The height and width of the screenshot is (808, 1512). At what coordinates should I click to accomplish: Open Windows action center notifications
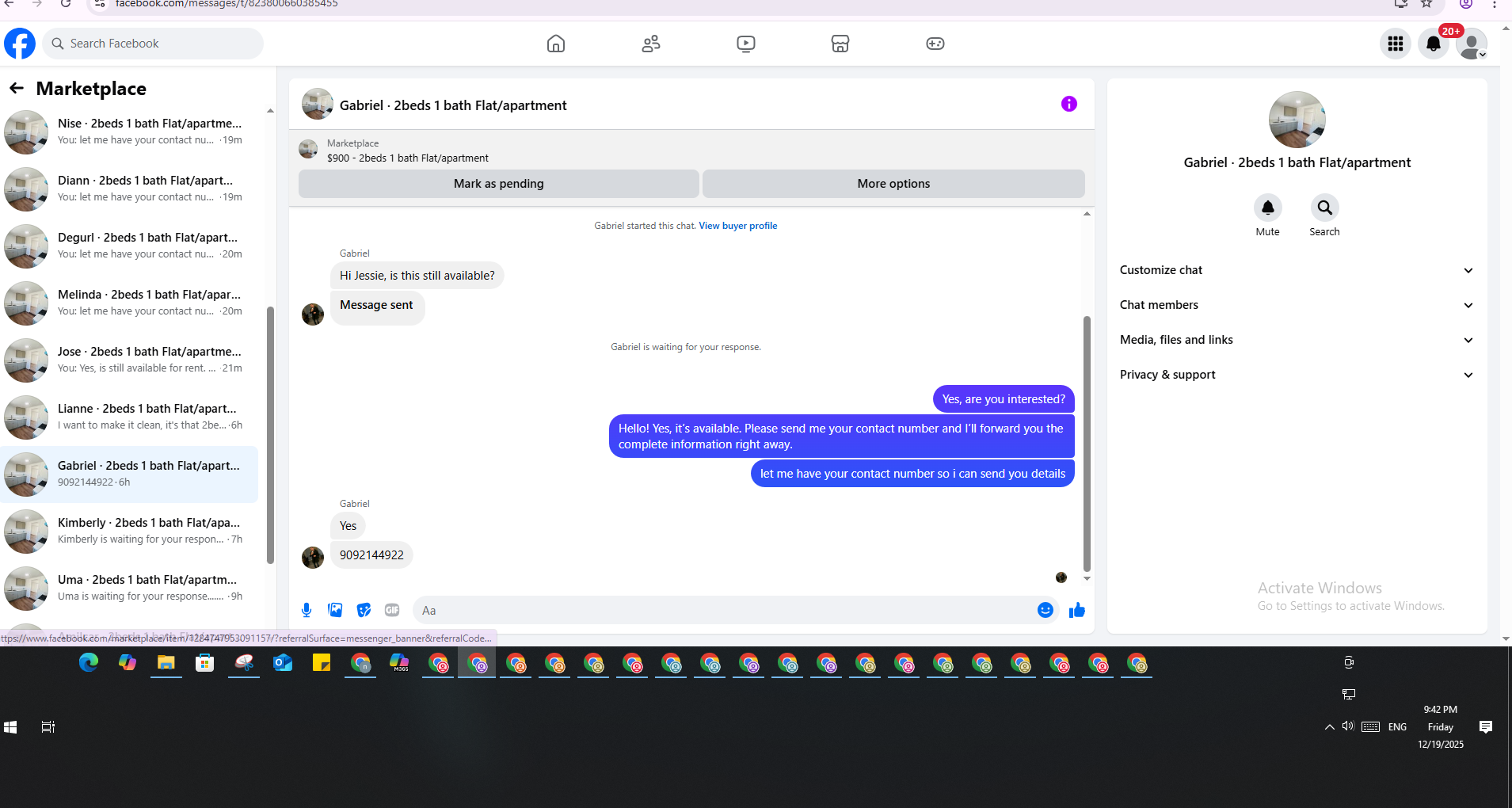coord(1486,727)
